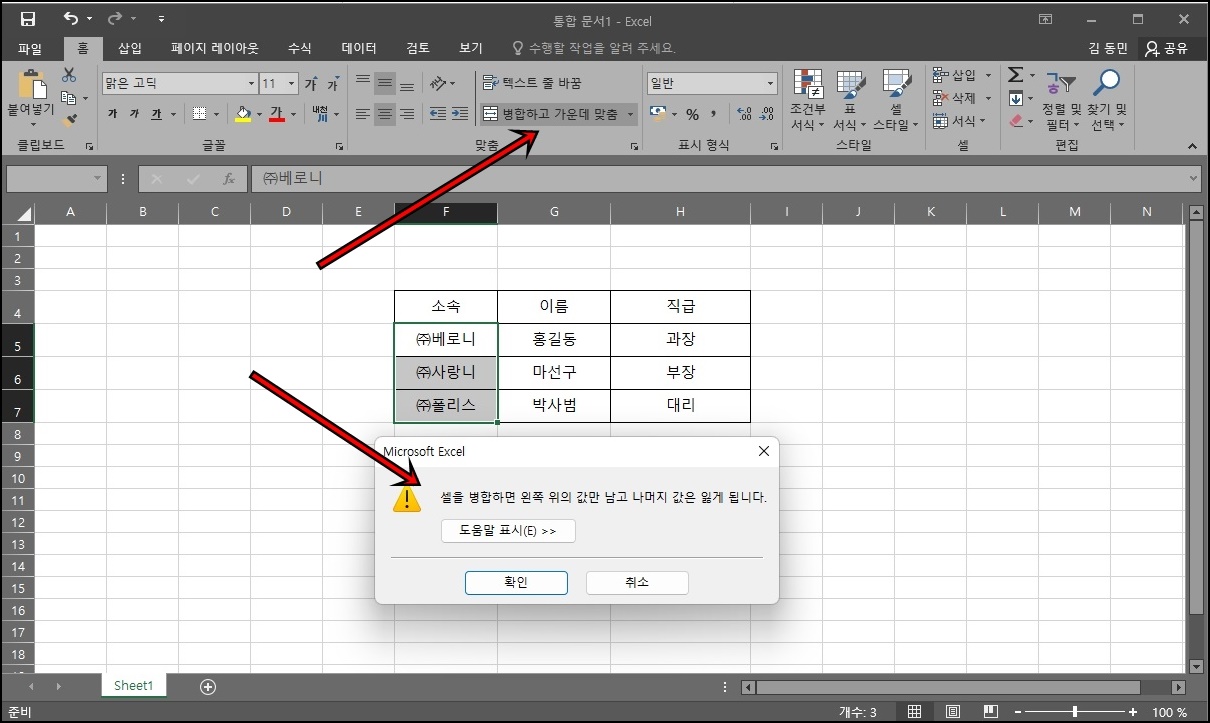Open the File (파일) tab
The height and width of the screenshot is (723, 1210).
pyautogui.click(x=30, y=48)
